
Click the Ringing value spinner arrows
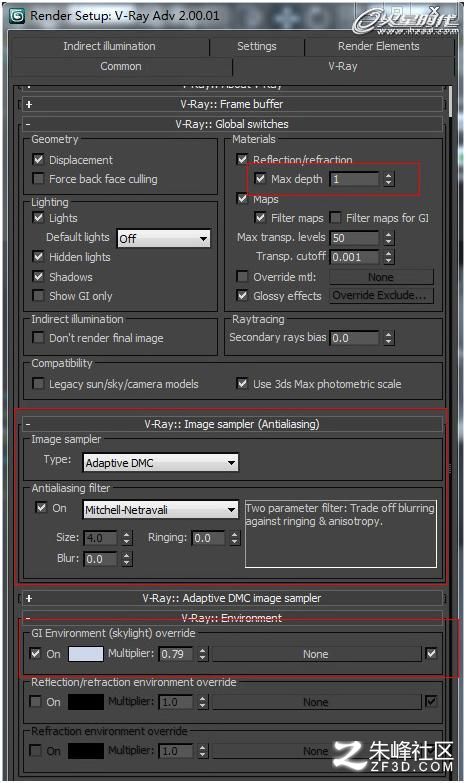click(235, 538)
